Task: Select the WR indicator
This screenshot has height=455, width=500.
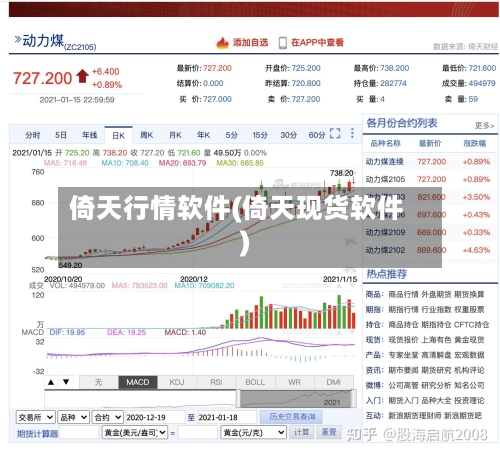Action: 295,382
